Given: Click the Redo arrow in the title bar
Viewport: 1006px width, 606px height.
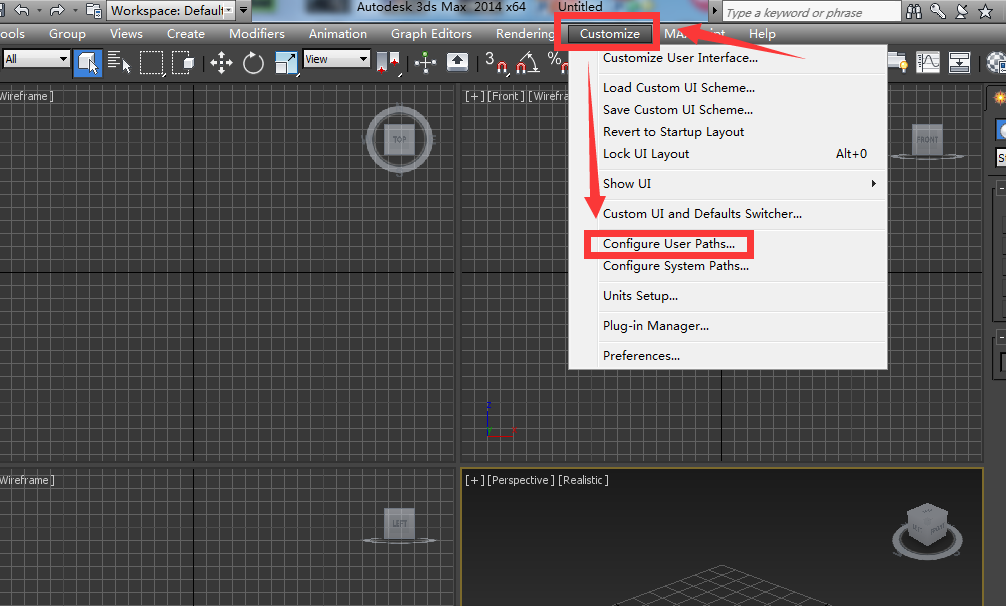Looking at the screenshot, I should tap(57, 10).
